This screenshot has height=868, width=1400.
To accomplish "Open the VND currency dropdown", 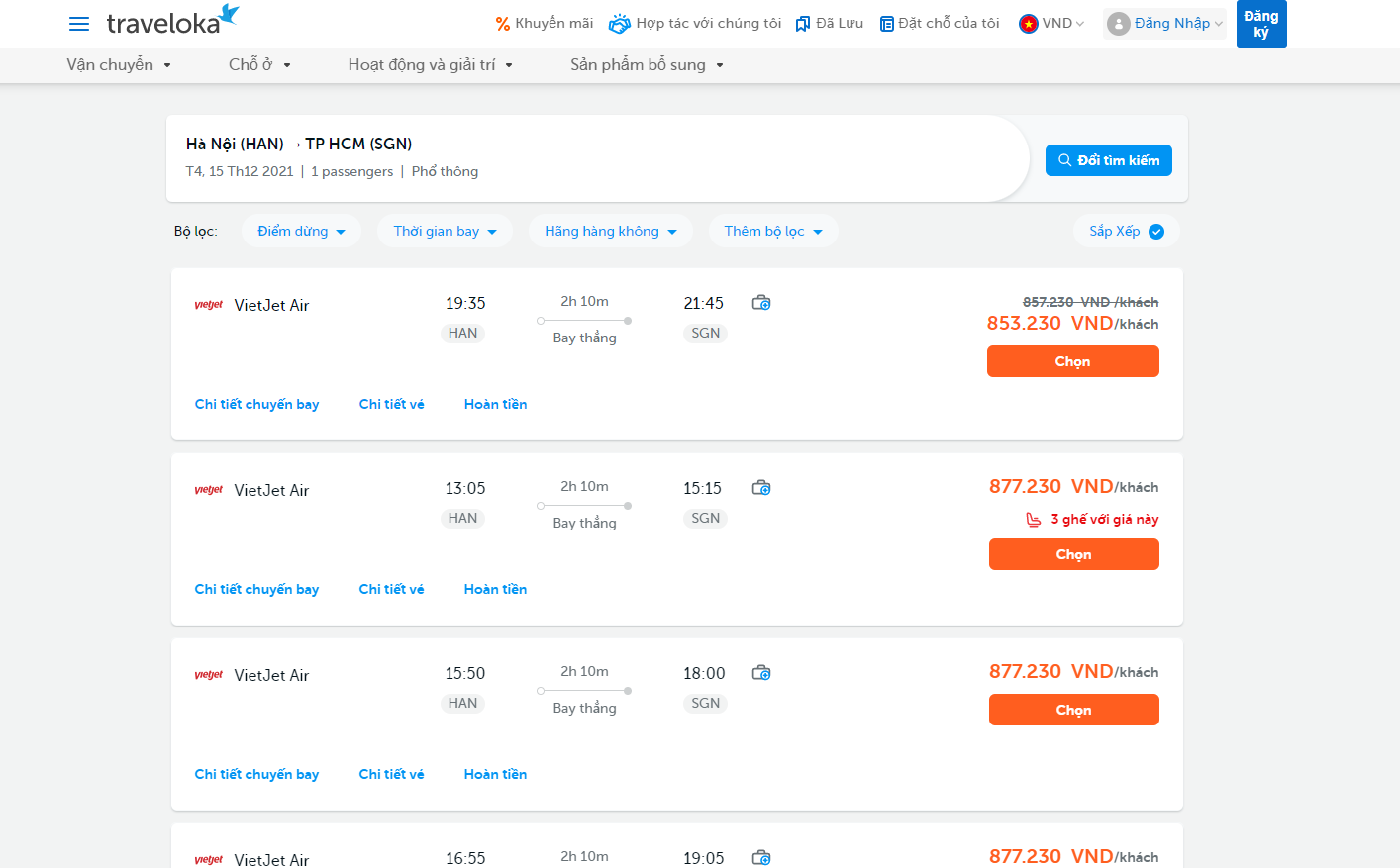I will [x=1051, y=24].
